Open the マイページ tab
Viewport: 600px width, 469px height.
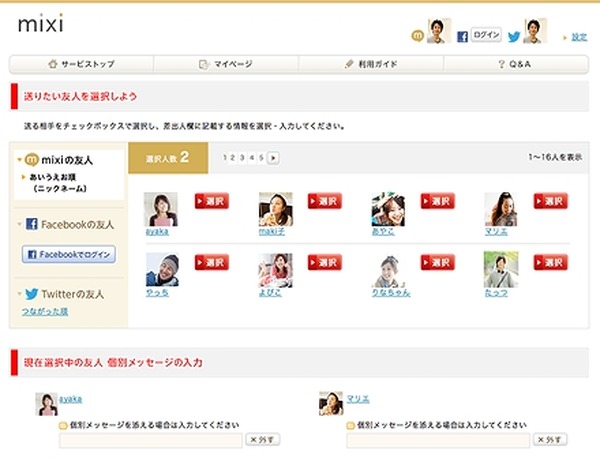click(226, 64)
